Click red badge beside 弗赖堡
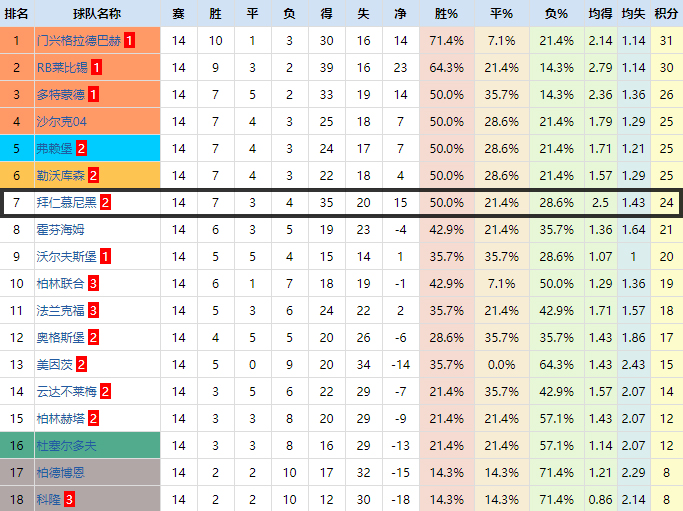 pyautogui.click(x=81, y=149)
